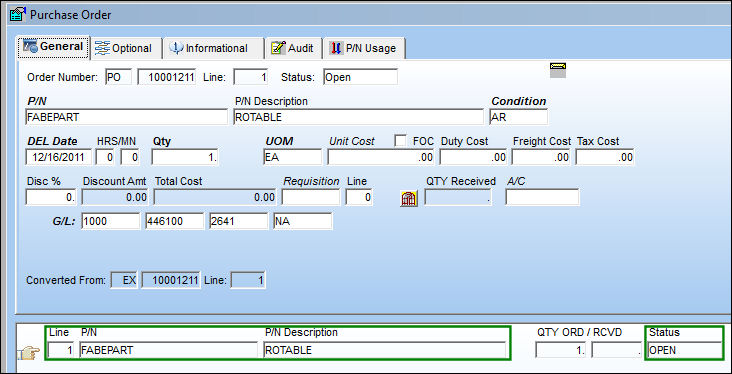Viewport: 732px width, 374px height.
Task: Click the Unit Cost input field
Action: [381, 157]
